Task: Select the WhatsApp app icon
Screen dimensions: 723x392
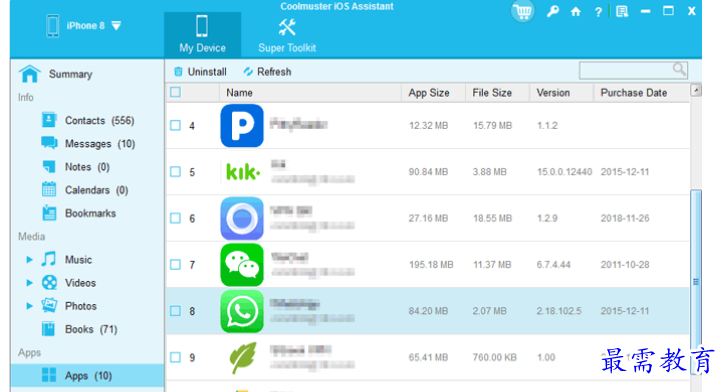Action: tap(242, 311)
